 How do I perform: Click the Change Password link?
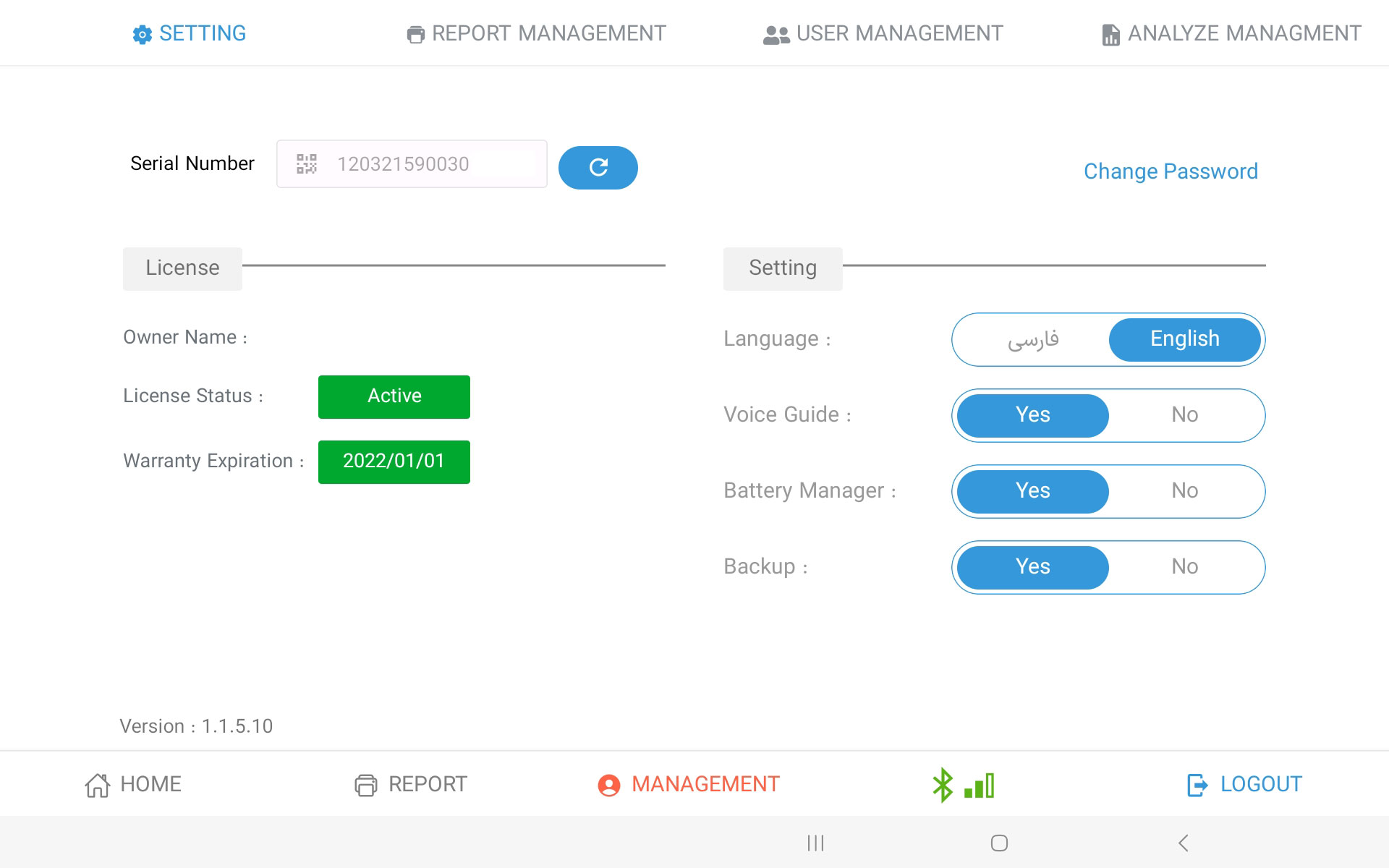coord(1171,171)
